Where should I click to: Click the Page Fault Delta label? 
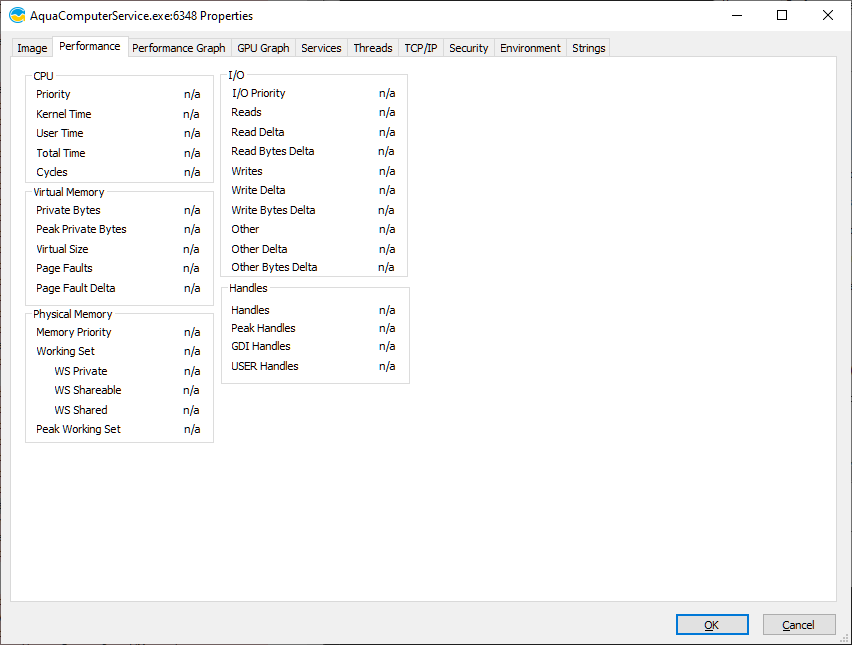coord(76,288)
